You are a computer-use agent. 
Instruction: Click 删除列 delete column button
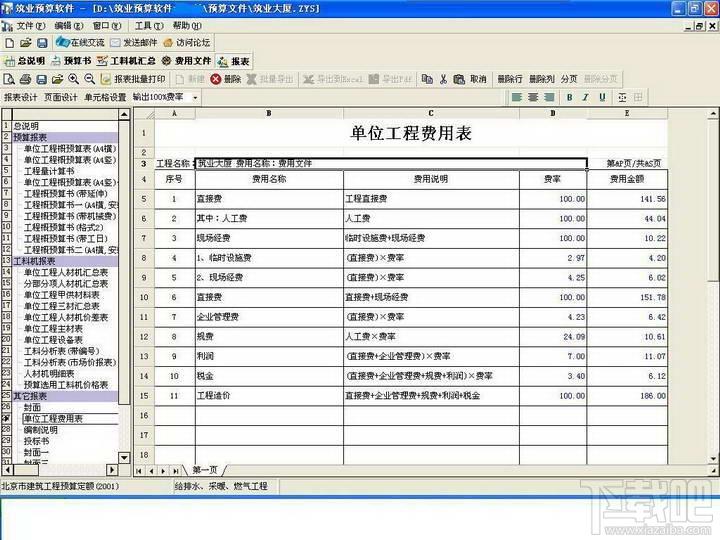click(x=542, y=79)
